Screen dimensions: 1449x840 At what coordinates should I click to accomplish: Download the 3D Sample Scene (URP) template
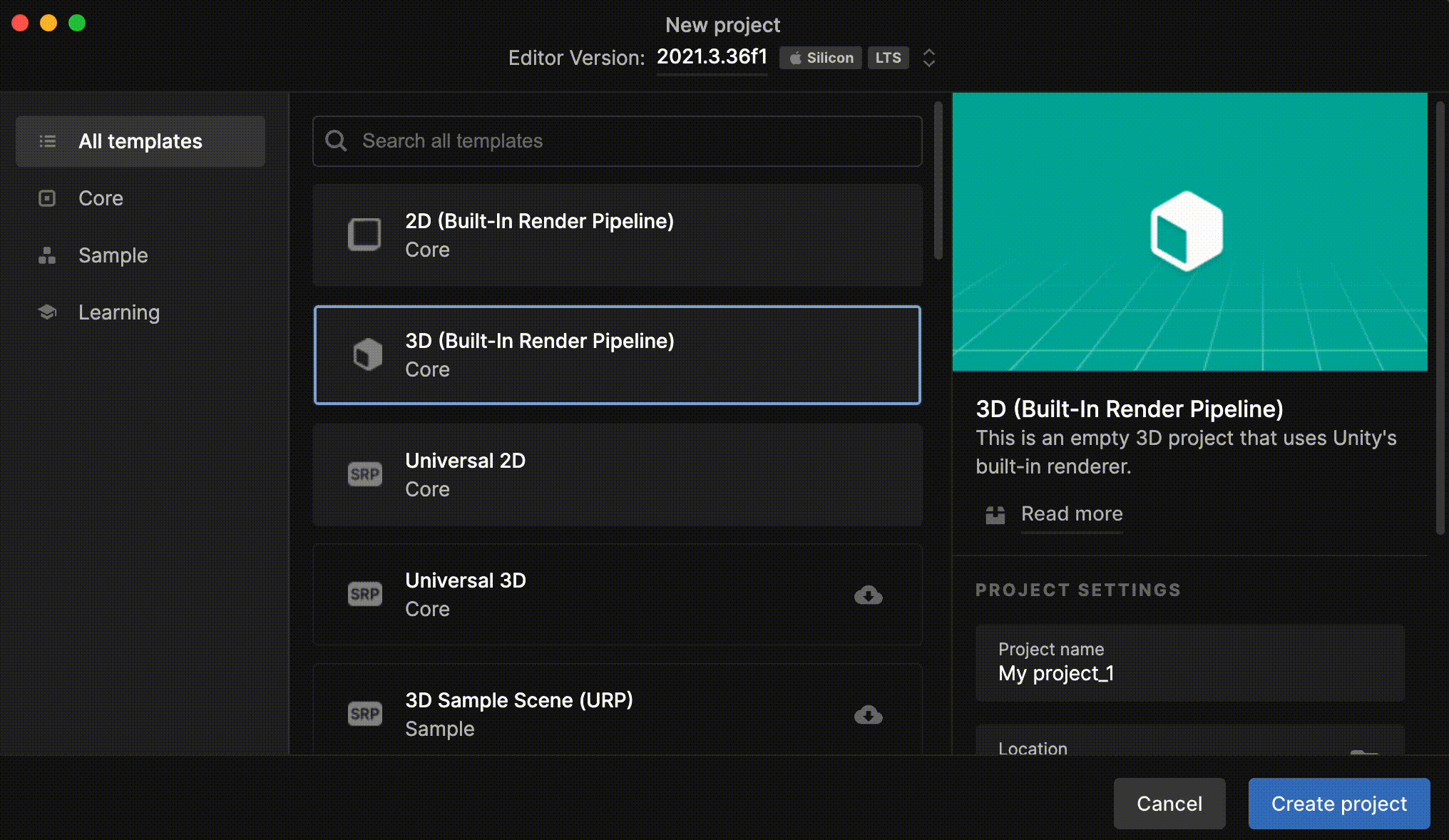tap(868, 714)
